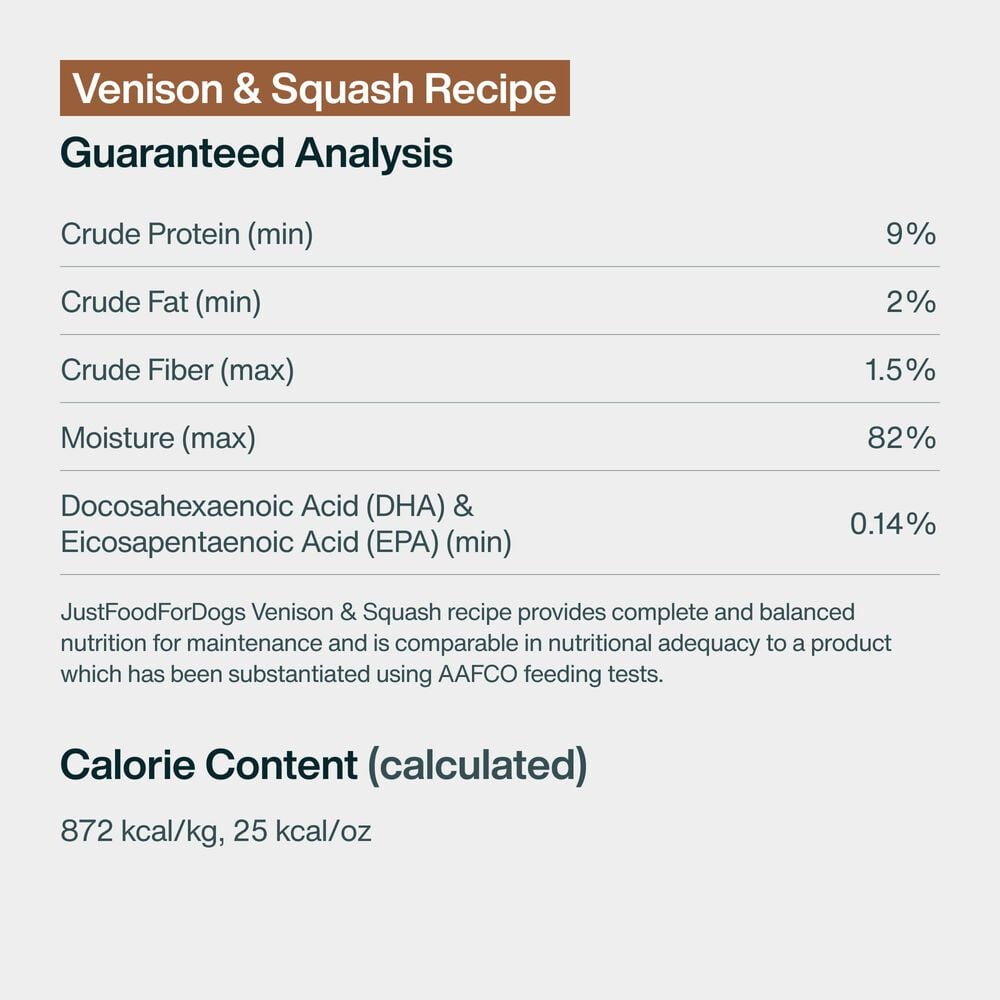The width and height of the screenshot is (1000, 1000).
Task: Click the Guaranteed Analysis heading
Action: (257, 153)
